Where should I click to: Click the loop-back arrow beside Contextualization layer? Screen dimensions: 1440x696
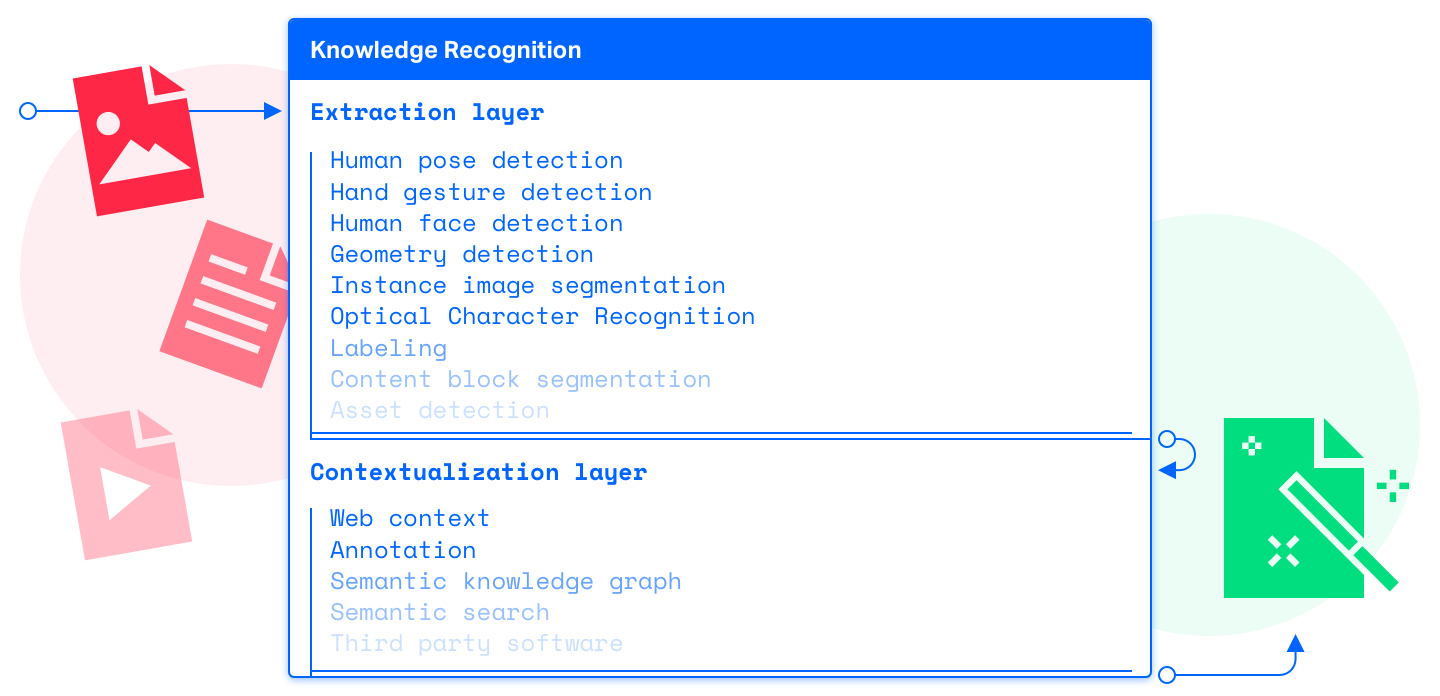coord(1176,454)
